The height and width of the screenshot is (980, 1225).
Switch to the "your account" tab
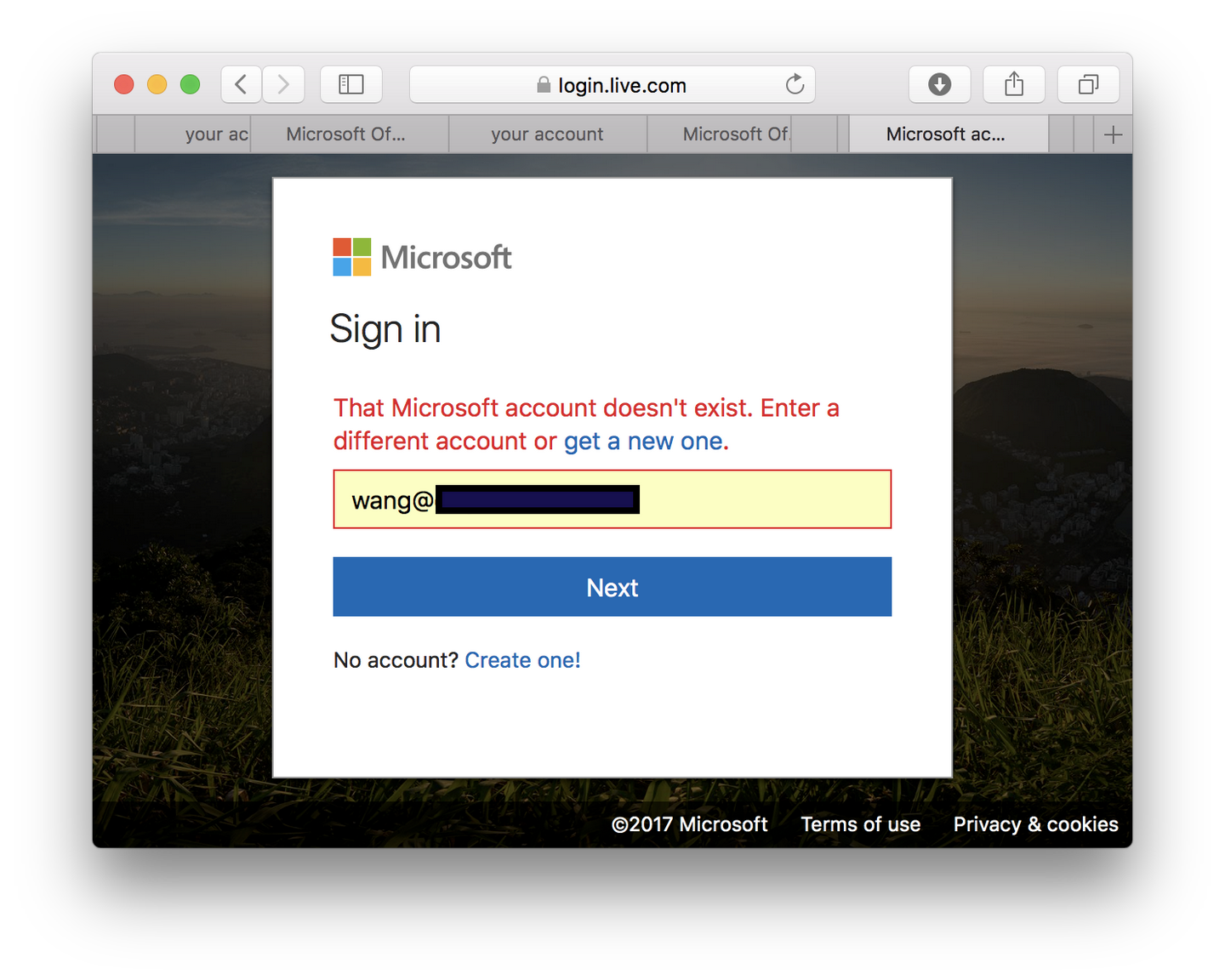[548, 134]
